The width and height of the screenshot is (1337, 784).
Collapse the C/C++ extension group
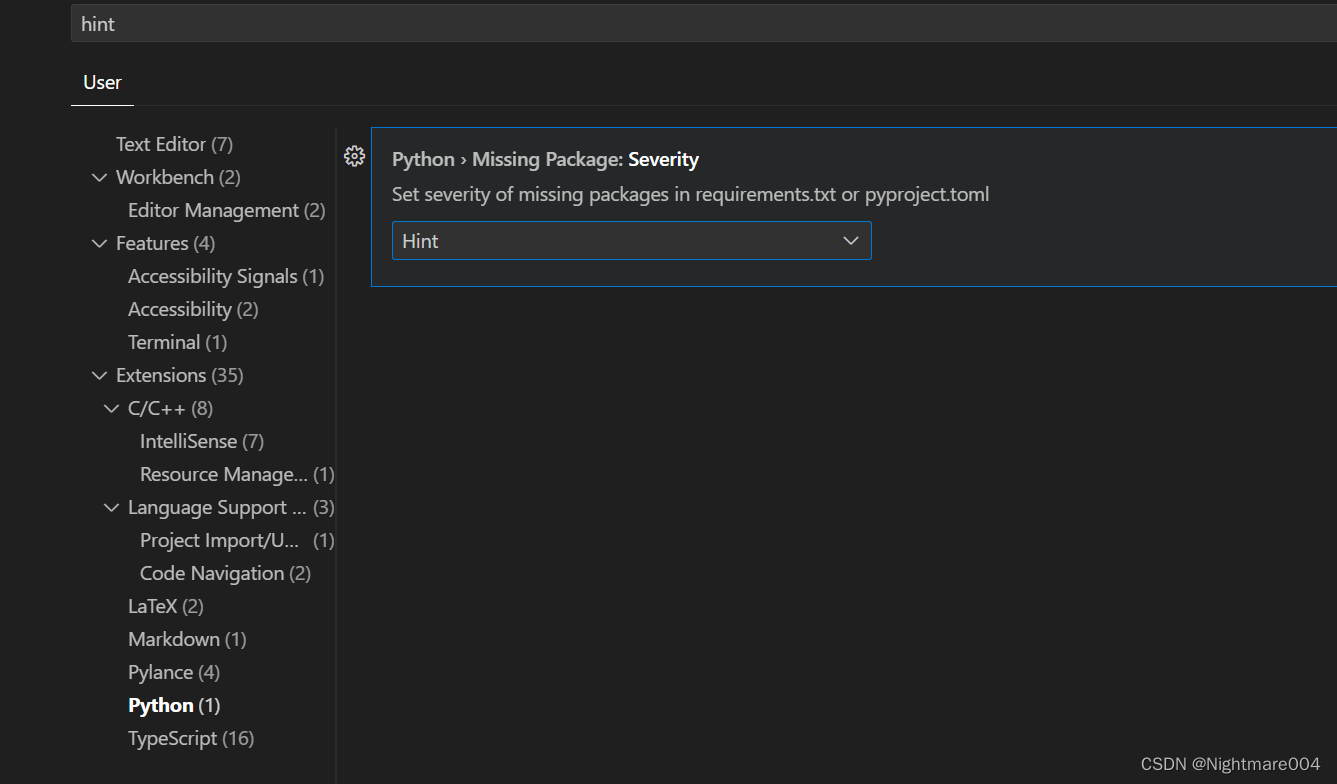coord(111,409)
